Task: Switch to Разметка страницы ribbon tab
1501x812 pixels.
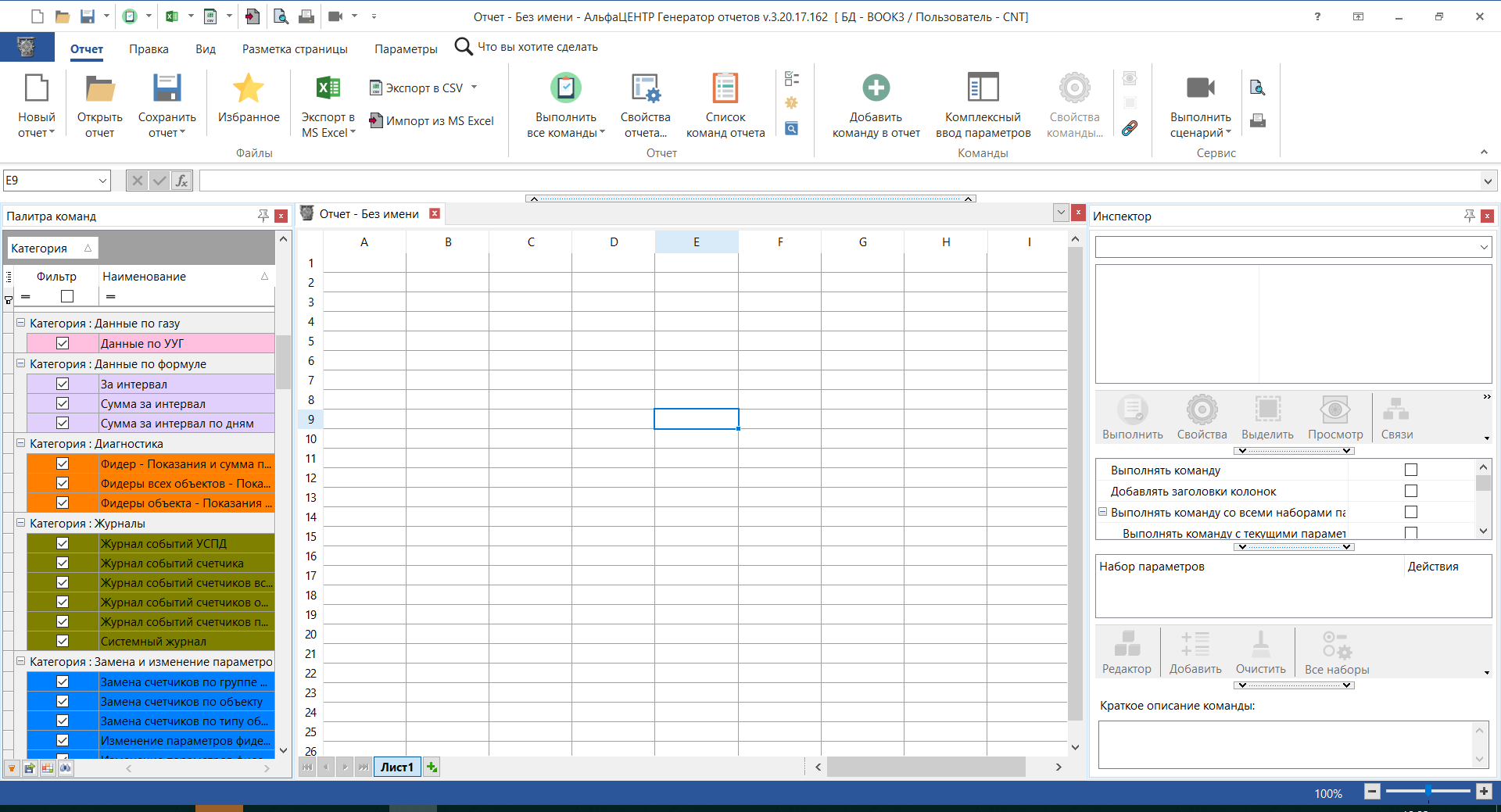Action: [295, 48]
